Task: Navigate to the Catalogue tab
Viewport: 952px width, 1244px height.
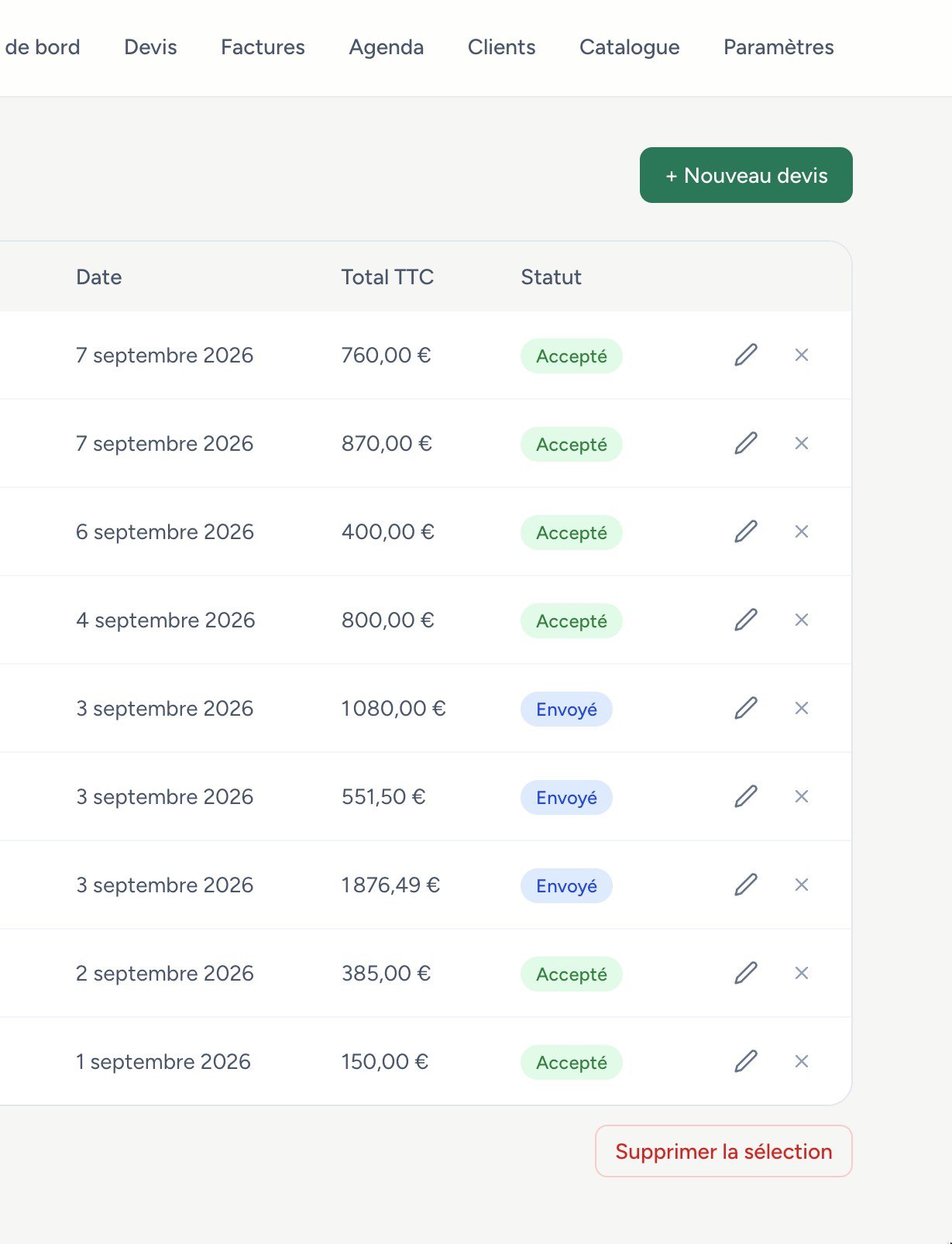Action: click(630, 47)
